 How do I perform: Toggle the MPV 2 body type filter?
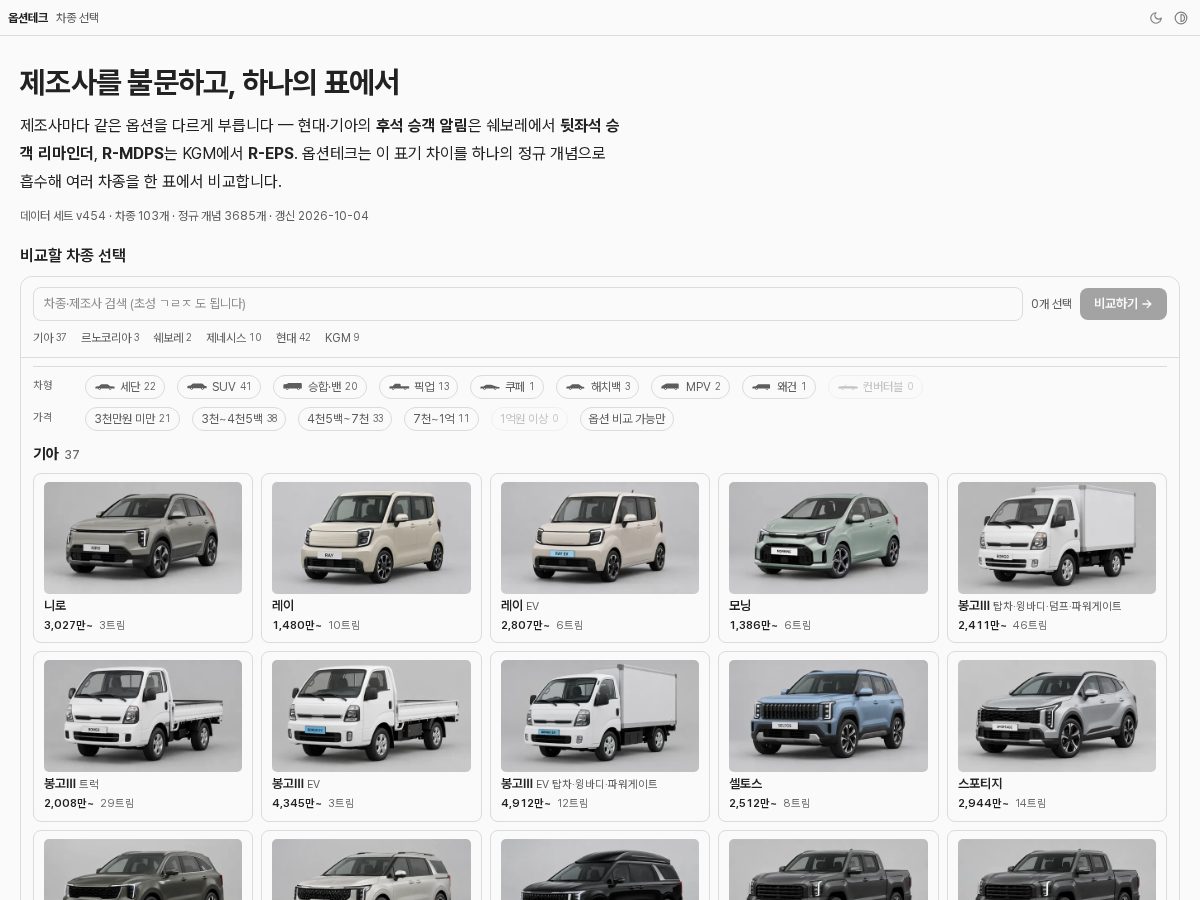[691, 387]
